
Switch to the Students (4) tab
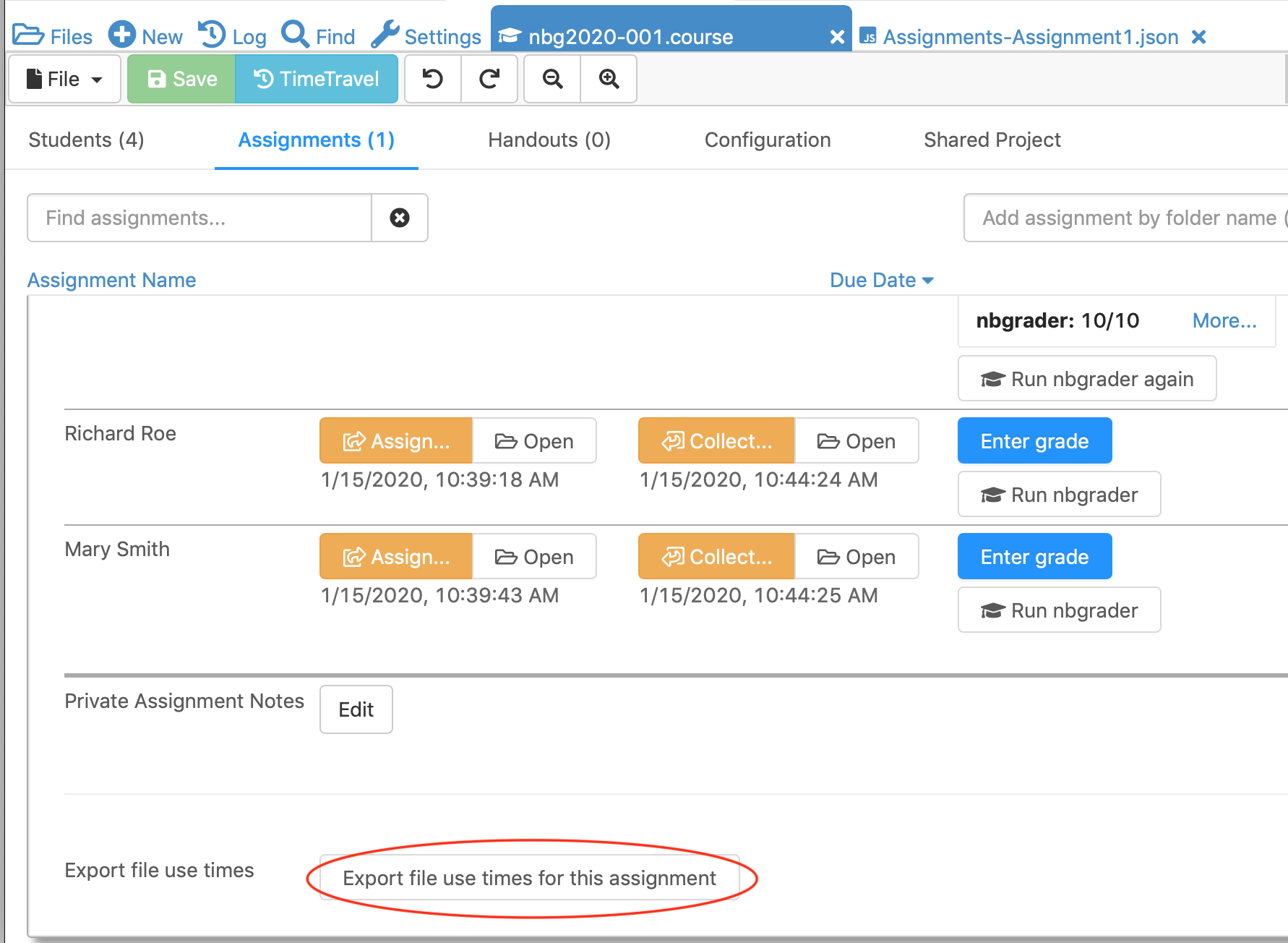(86, 140)
